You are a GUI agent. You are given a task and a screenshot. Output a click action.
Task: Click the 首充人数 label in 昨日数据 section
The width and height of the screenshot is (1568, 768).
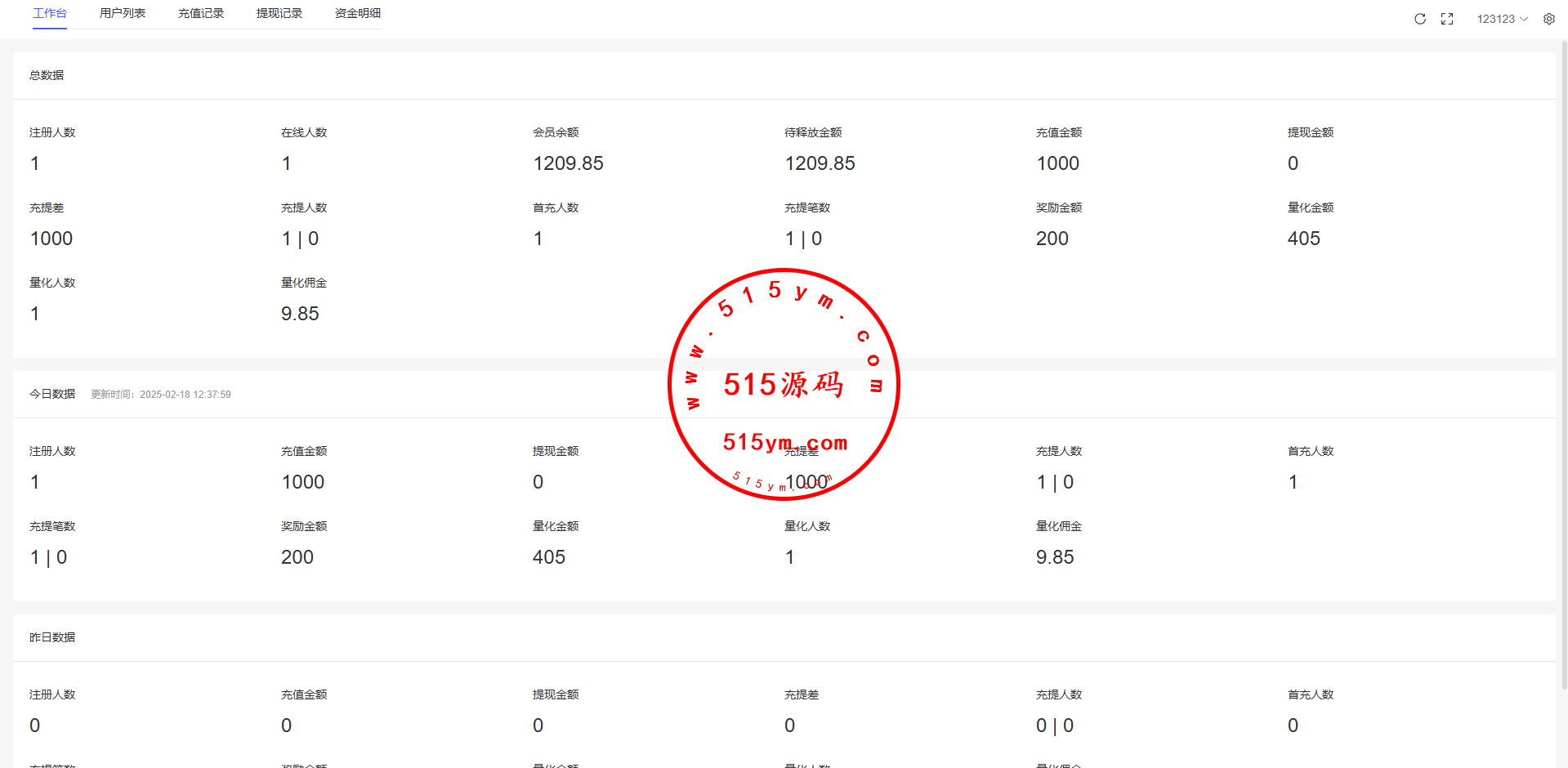[x=1311, y=694]
